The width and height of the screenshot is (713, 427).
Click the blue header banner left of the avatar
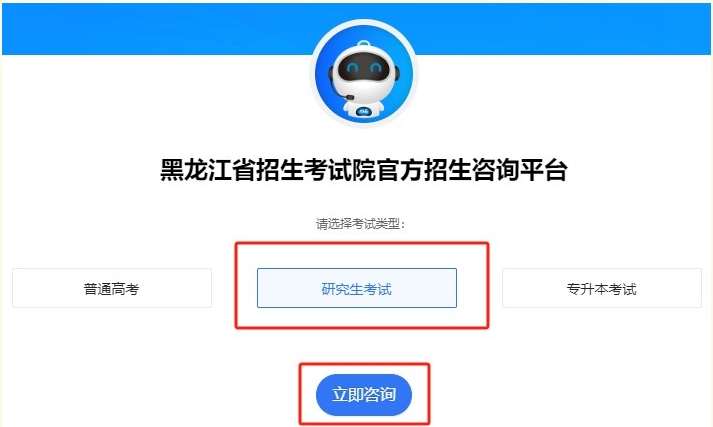[x=156, y=29]
